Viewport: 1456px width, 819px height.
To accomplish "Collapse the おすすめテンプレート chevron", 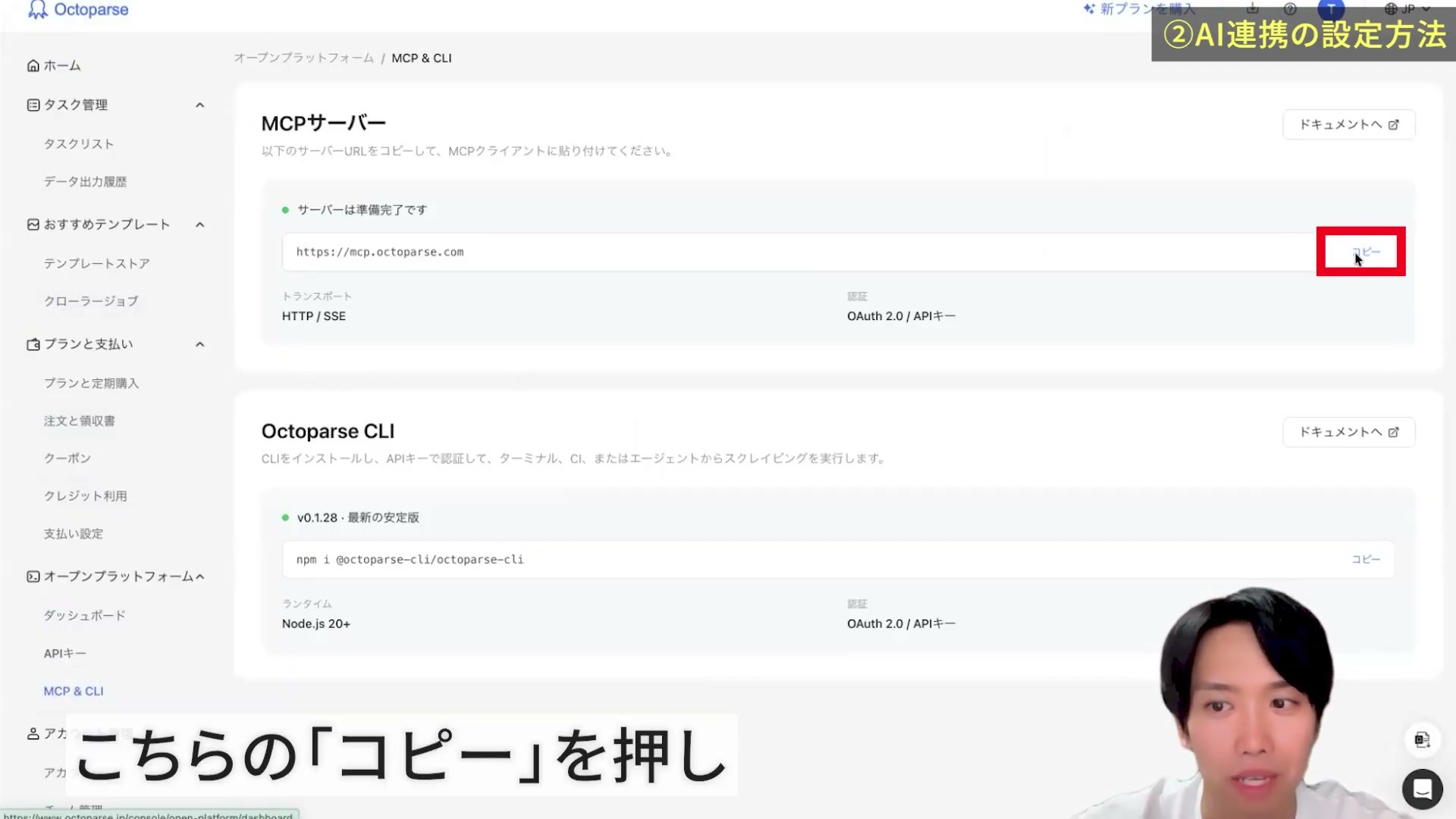I will (200, 225).
